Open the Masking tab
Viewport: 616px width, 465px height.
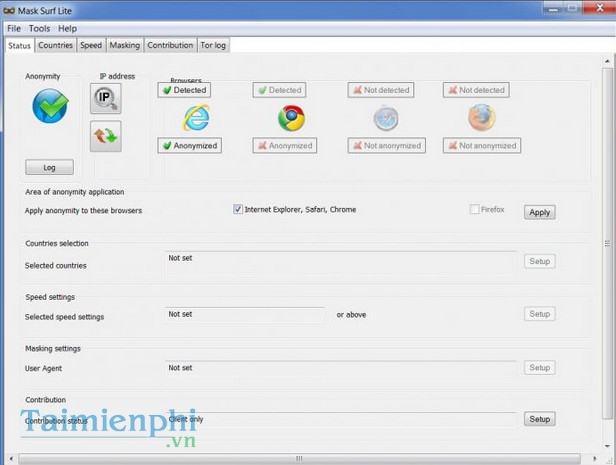click(x=124, y=45)
